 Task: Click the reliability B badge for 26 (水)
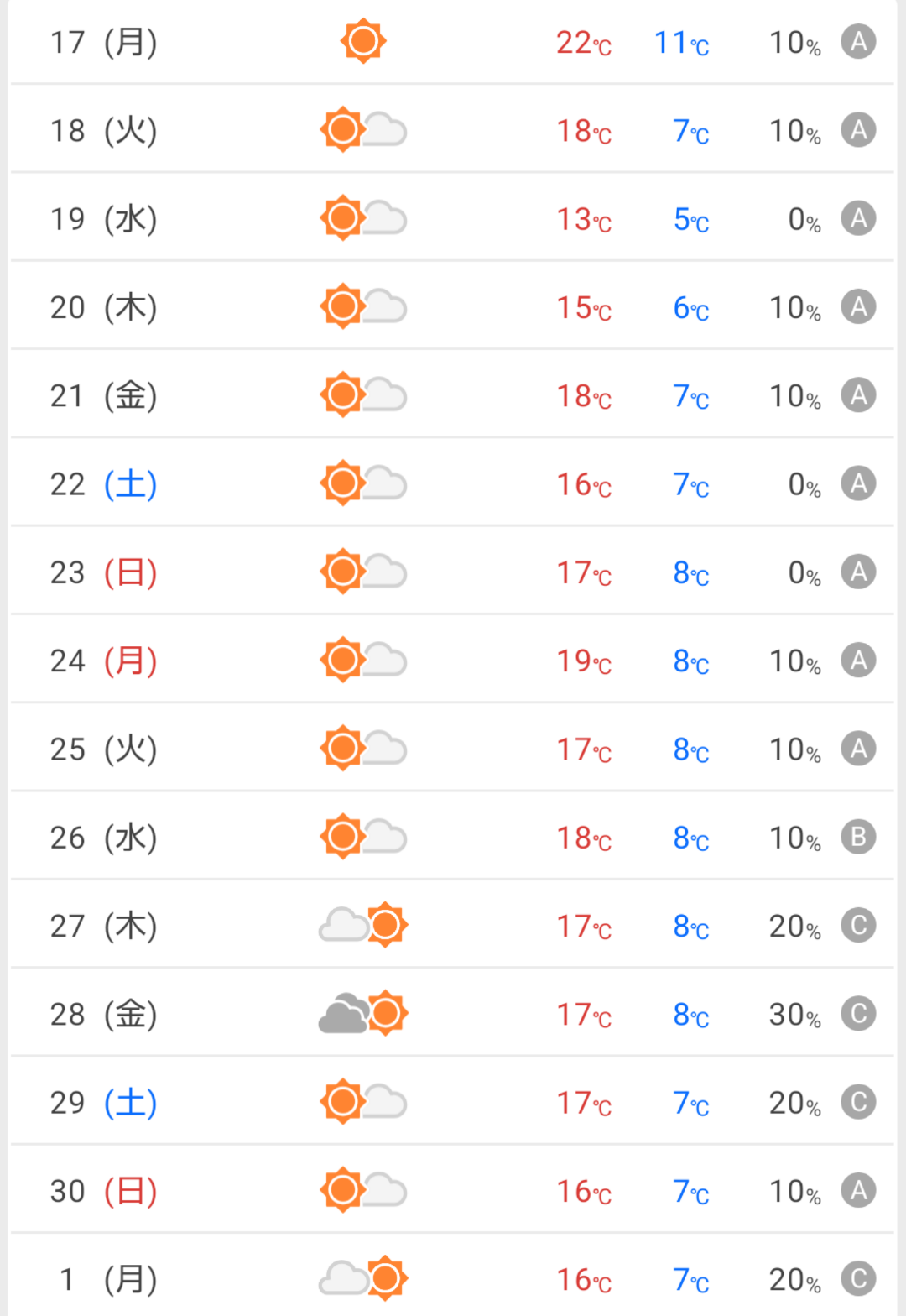click(x=858, y=837)
